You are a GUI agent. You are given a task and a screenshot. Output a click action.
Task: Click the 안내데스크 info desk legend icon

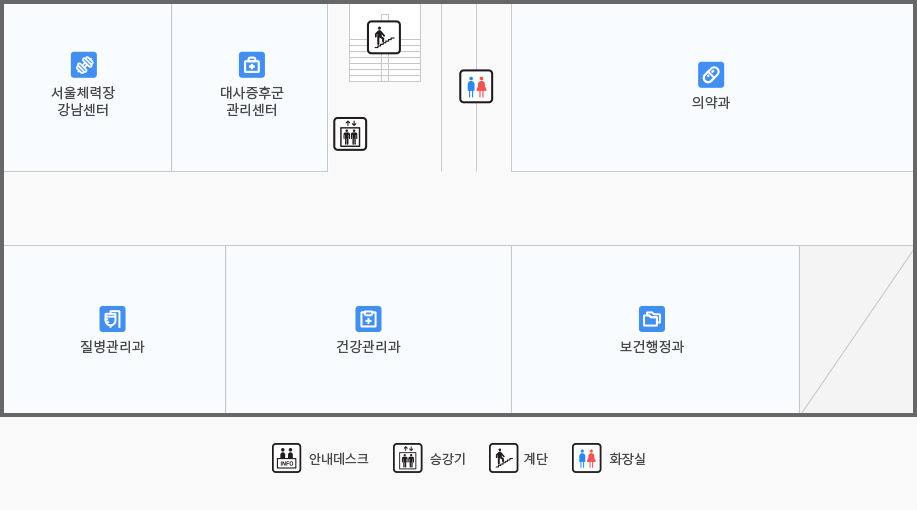pos(287,458)
